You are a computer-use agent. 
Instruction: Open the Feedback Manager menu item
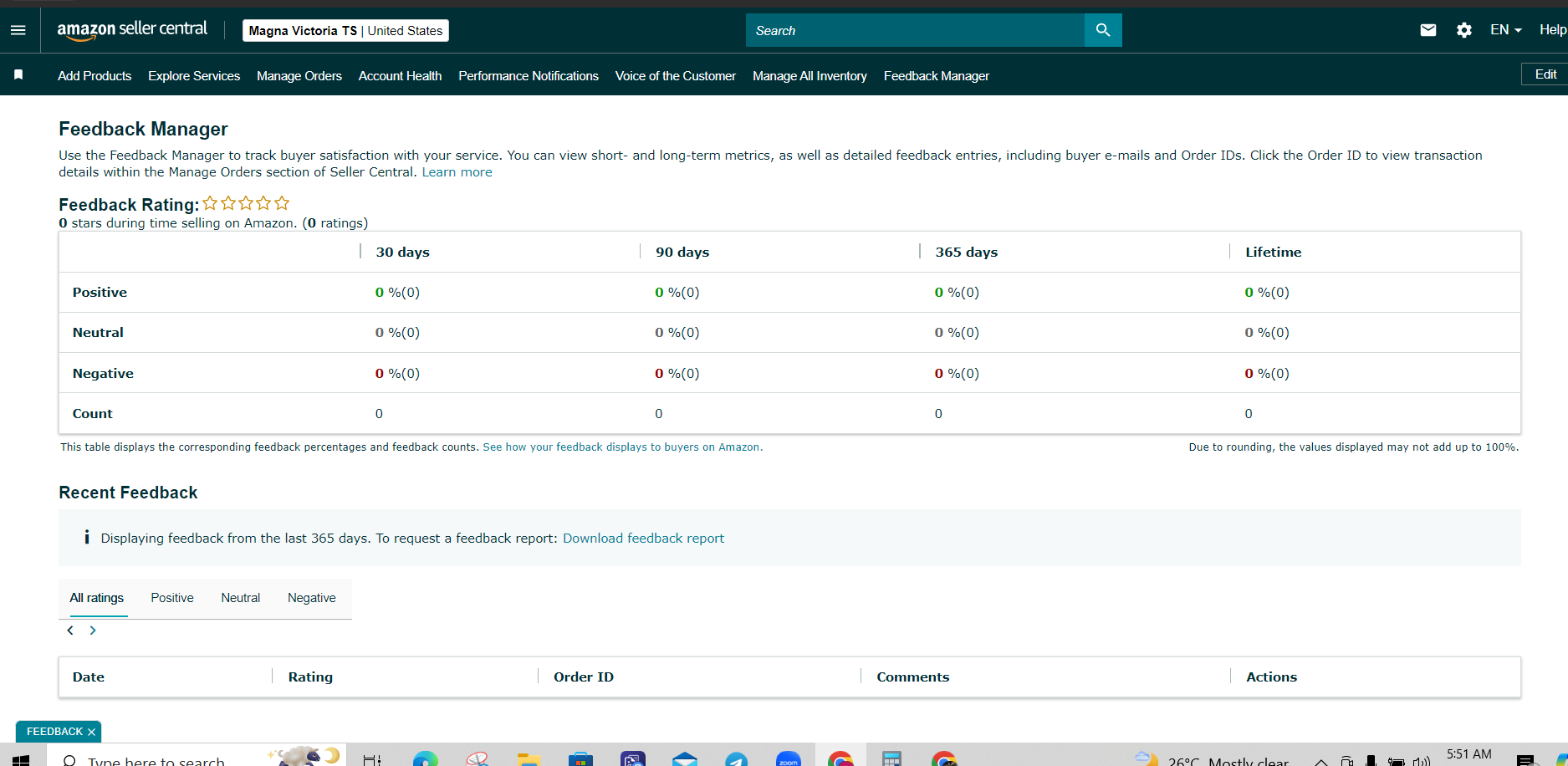937,75
